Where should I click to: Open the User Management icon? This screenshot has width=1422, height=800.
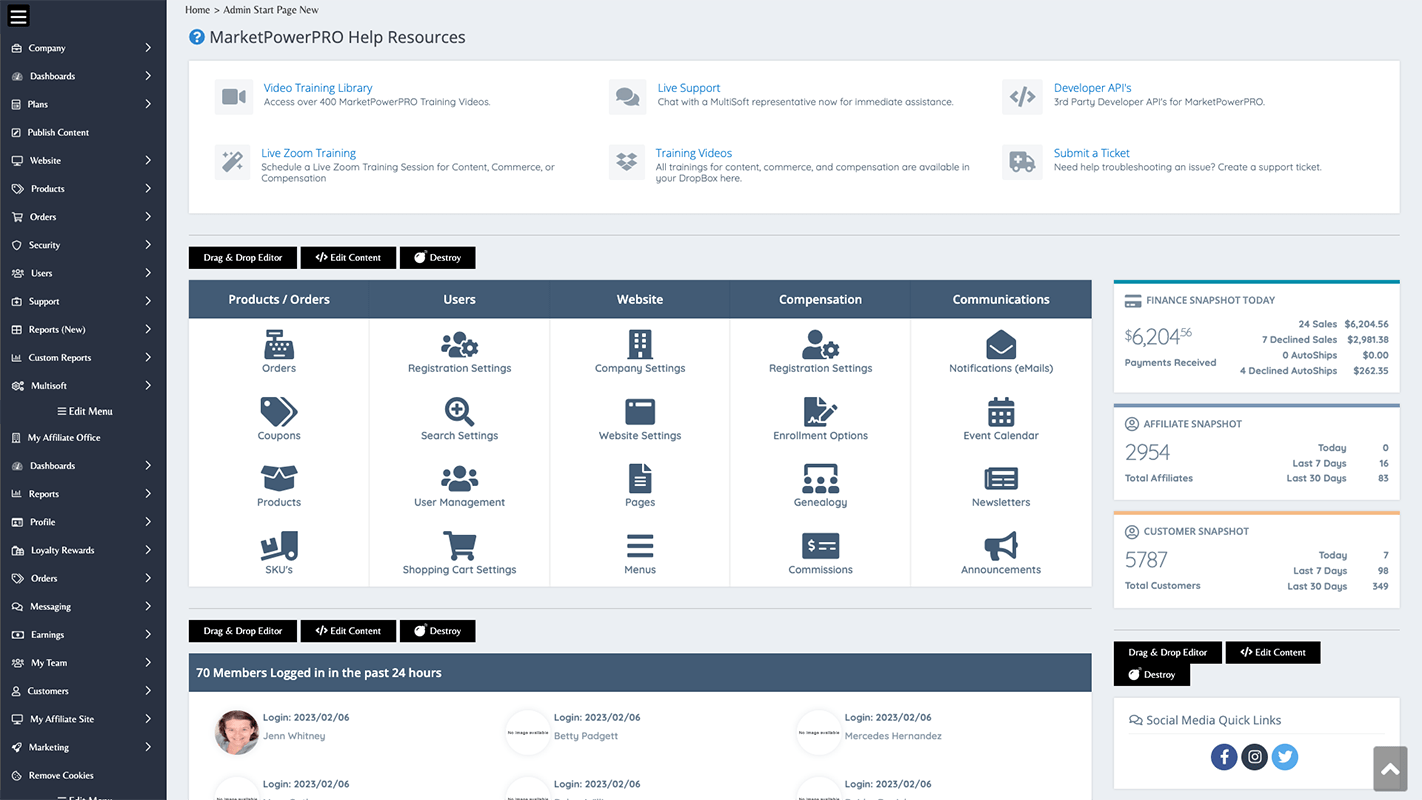coord(460,478)
